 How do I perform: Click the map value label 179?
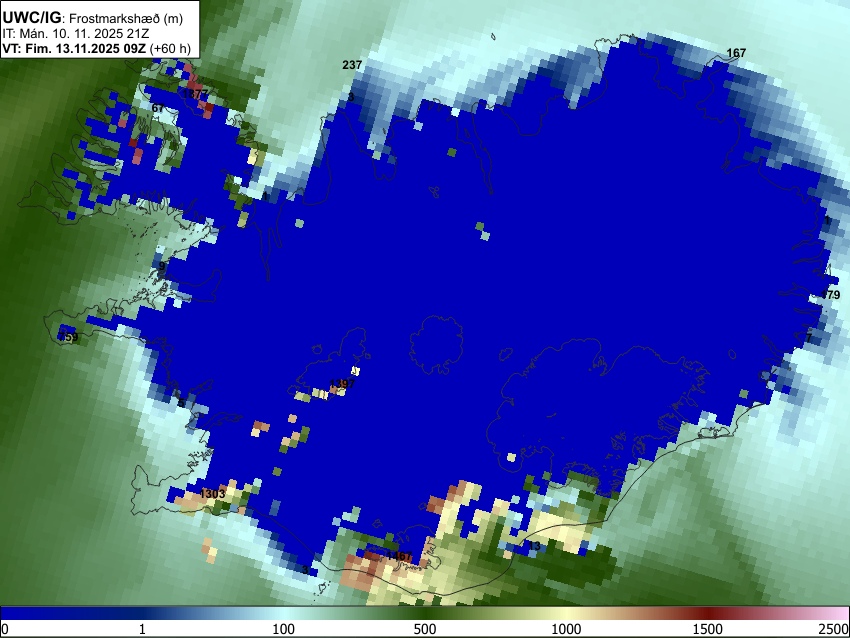coord(830,295)
